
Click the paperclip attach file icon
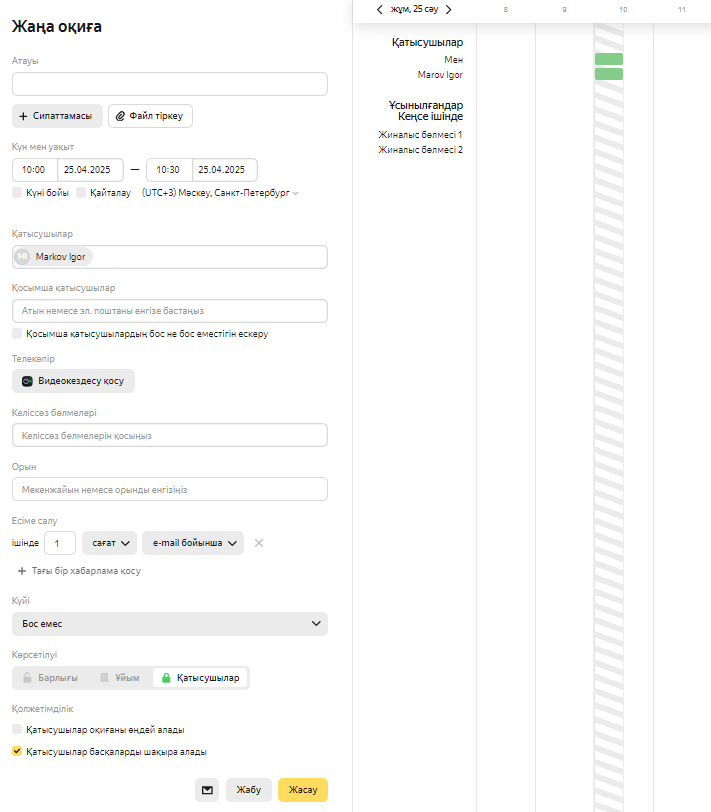tap(120, 116)
